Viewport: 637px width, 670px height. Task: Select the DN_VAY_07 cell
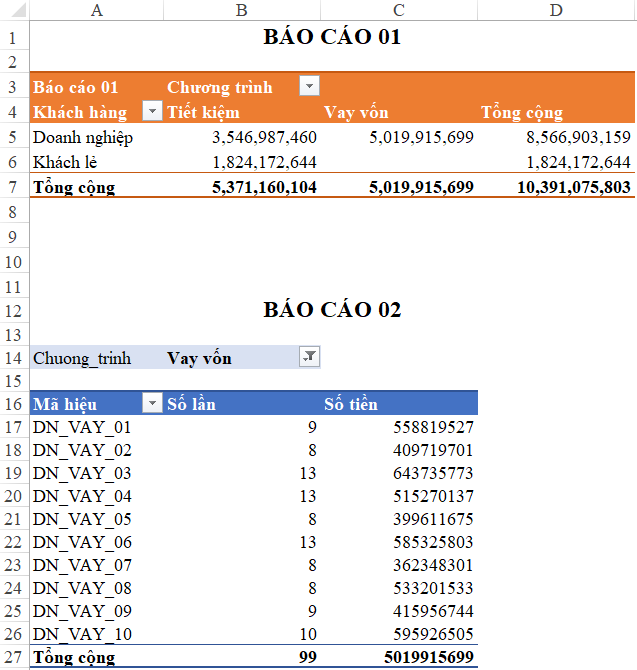click(82, 566)
